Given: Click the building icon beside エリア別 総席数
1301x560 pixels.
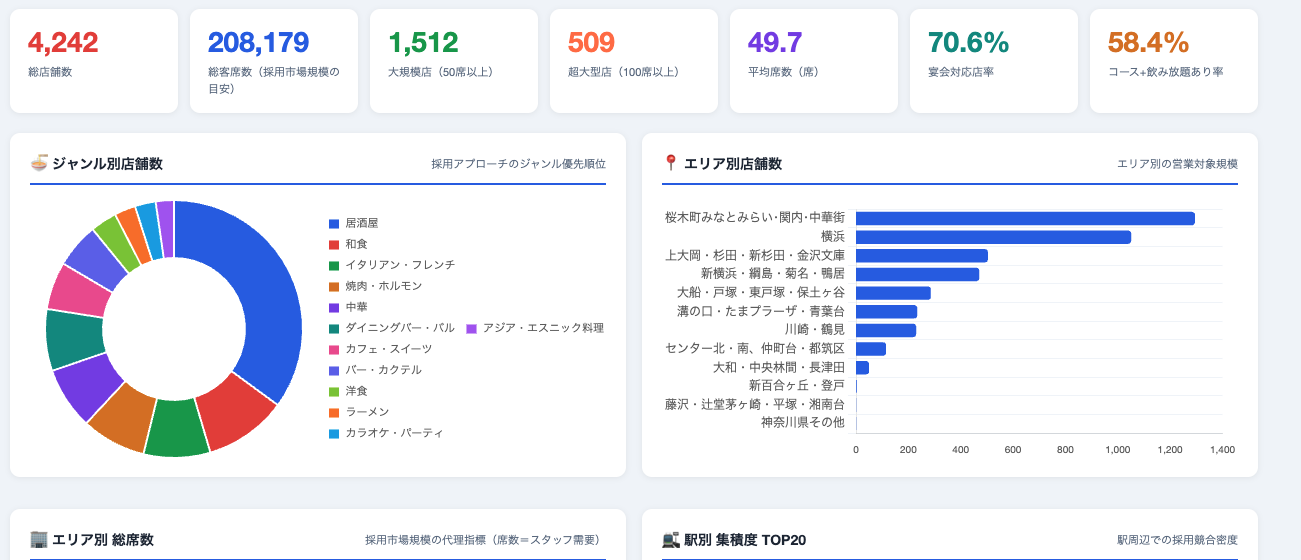Looking at the screenshot, I should [x=39, y=540].
